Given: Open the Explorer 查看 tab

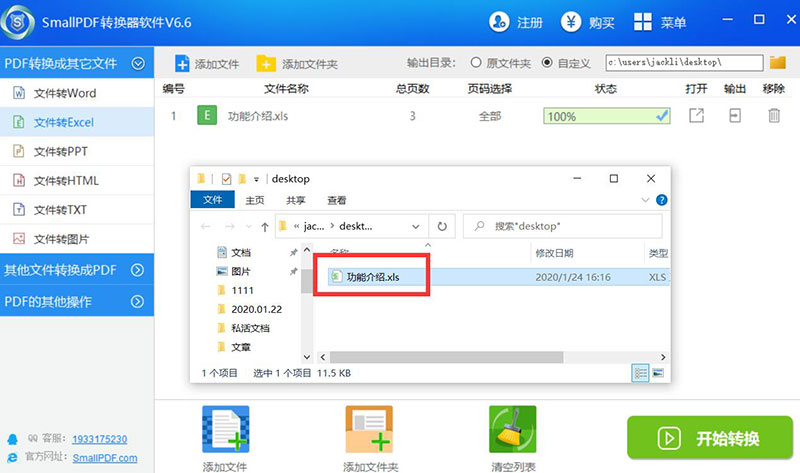Looking at the screenshot, I should coord(336,200).
